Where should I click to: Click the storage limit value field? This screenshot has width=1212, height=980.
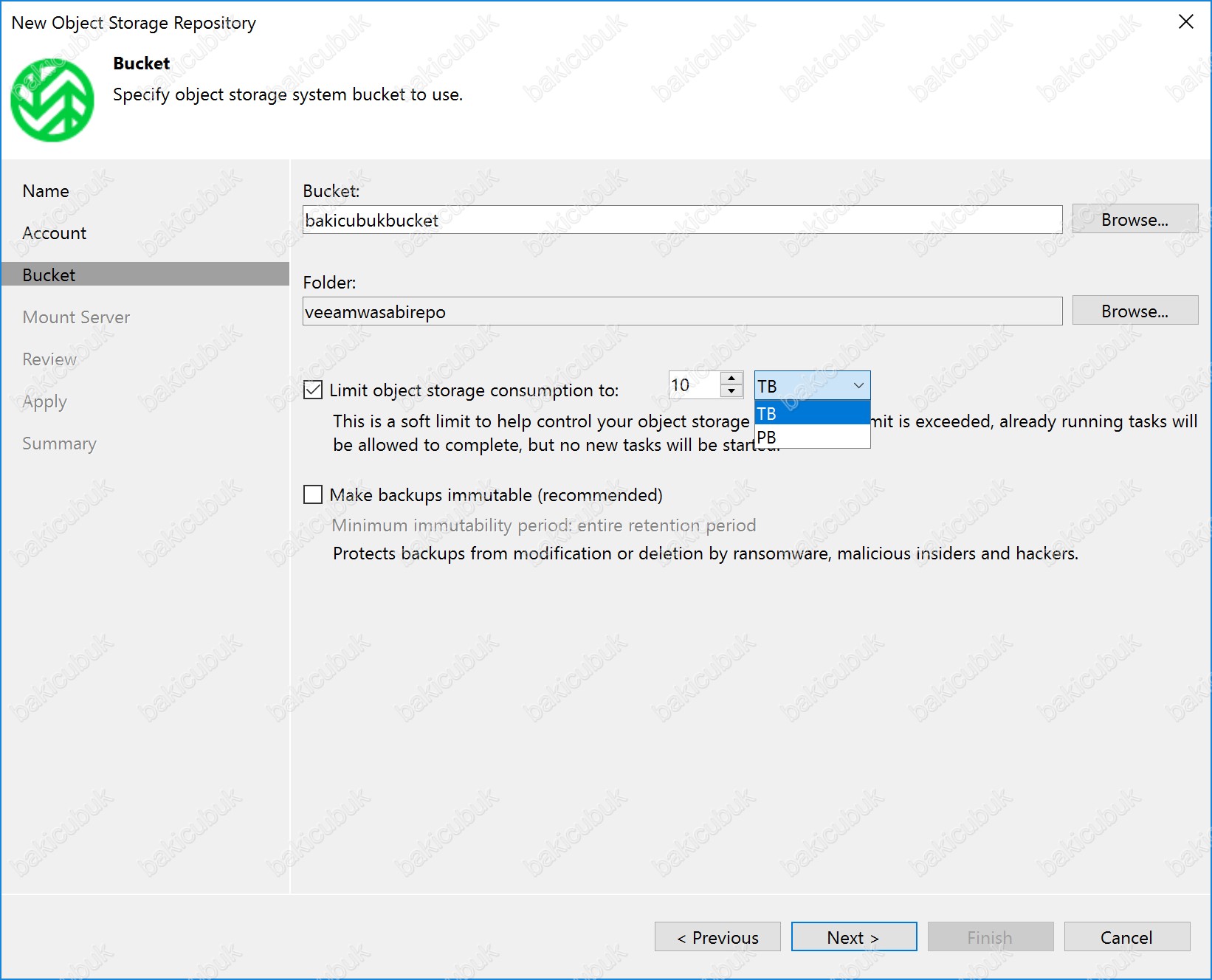click(694, 385)
